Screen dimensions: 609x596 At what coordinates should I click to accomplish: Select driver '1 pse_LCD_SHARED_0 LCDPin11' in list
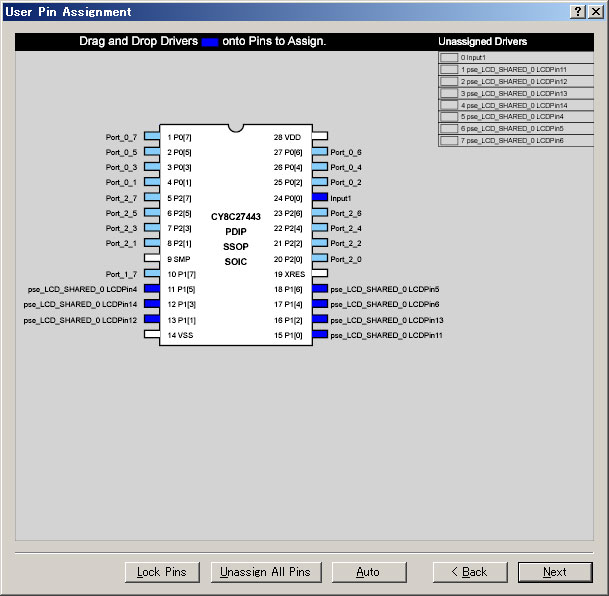[x=516, y=70]
